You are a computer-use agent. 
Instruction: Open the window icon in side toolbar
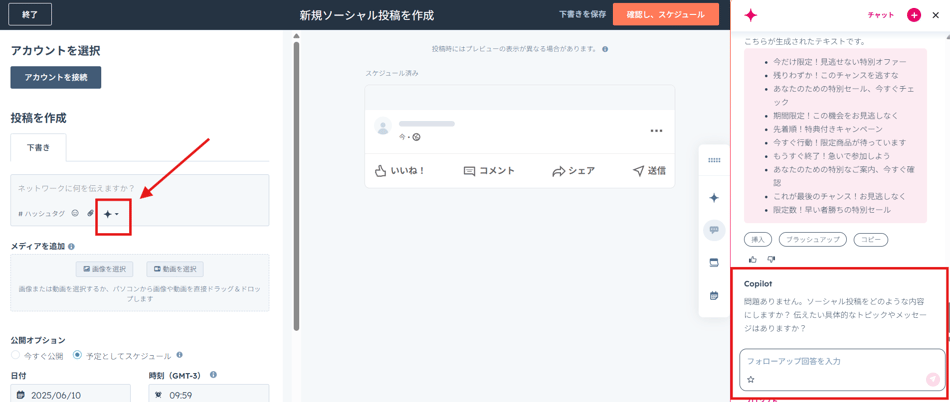click(714, 263)
